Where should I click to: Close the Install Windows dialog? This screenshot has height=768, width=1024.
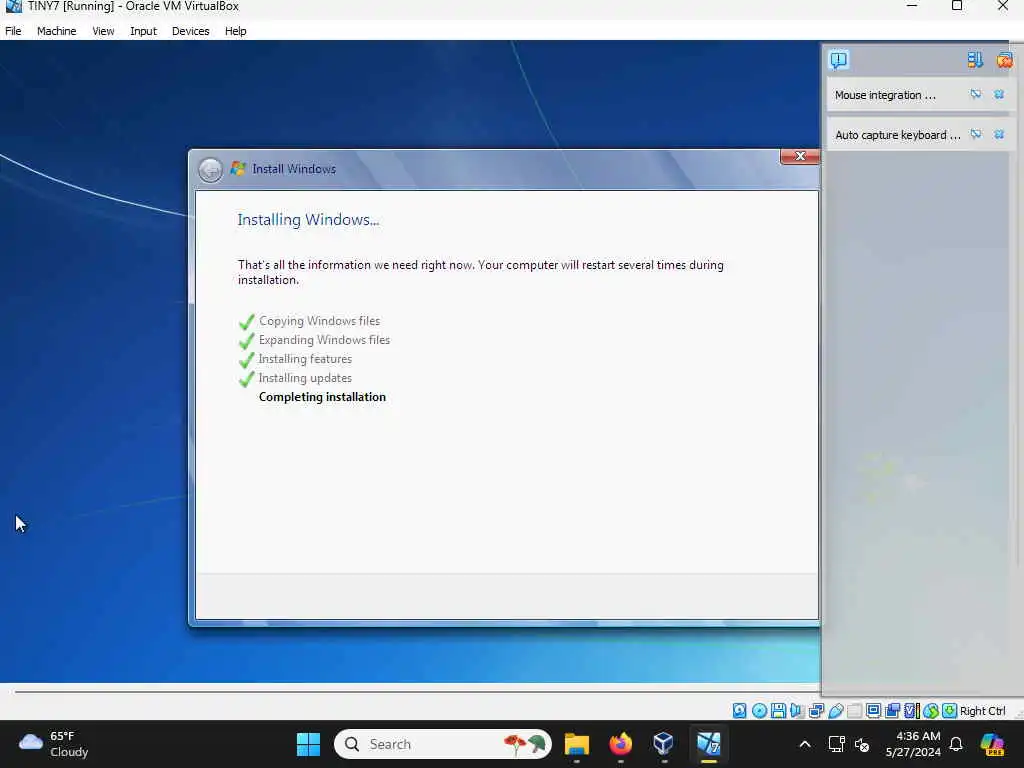click(x=800, y=156)
